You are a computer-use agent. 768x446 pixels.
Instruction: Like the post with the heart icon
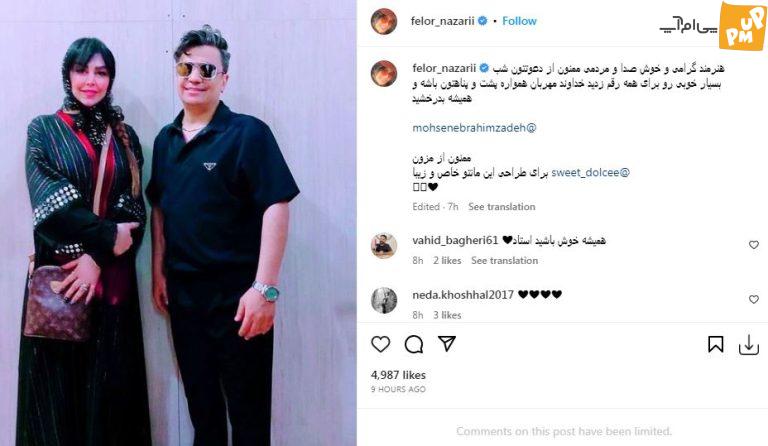(381, 344)
